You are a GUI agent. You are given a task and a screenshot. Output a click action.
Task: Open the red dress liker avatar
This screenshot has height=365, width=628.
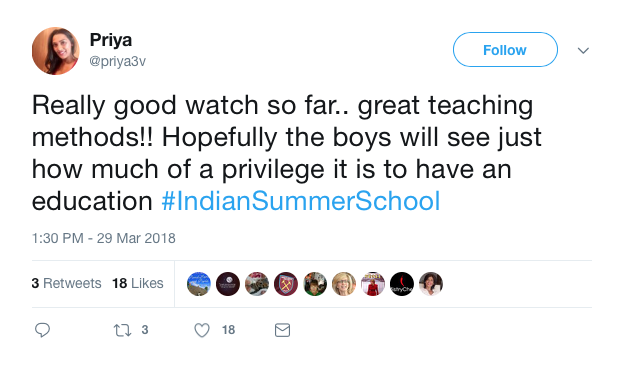coord(373,284)
